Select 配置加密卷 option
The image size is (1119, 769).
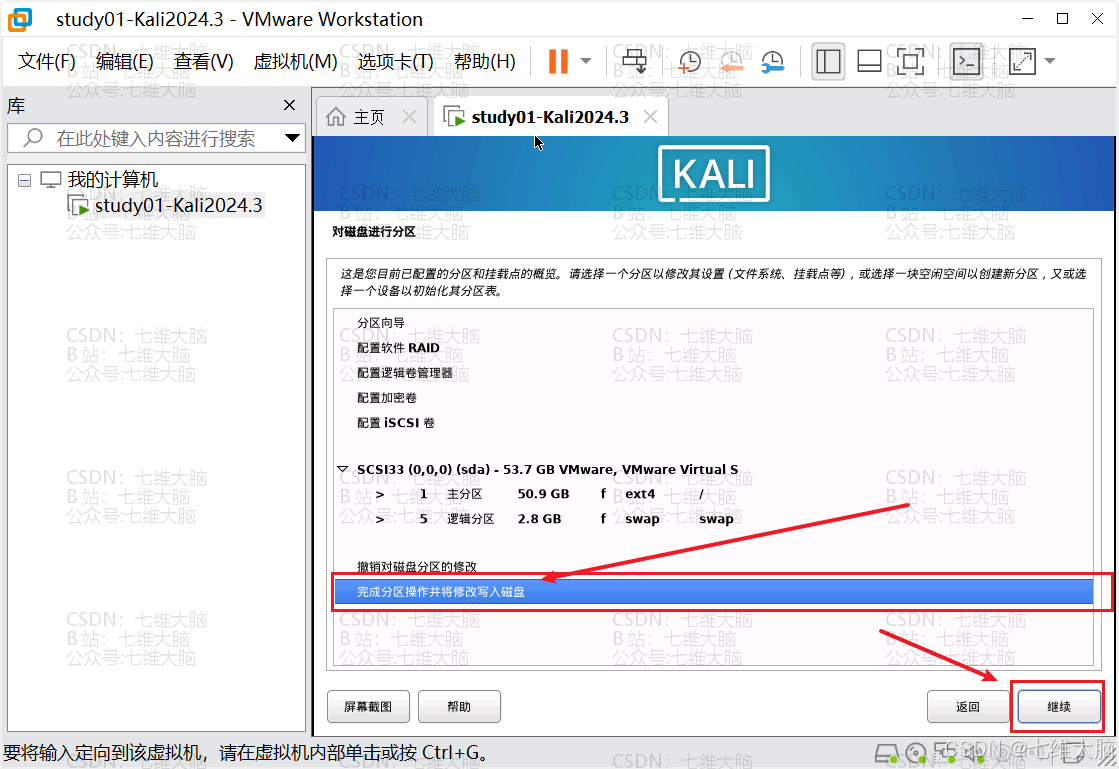point(387,397)
